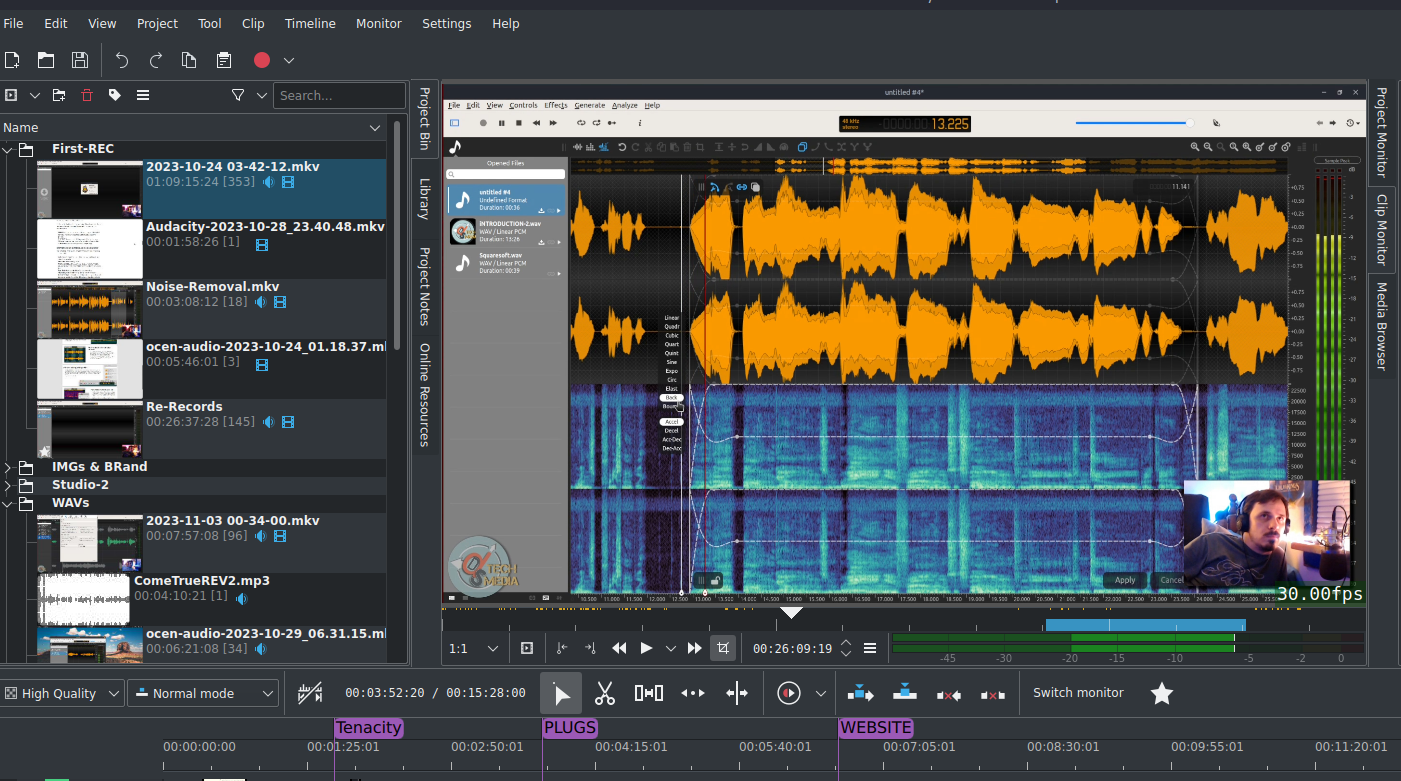Toggle video icon on Noise-Removal.mkv row
This screenshot has height=781, width=1401.
pyautogui.click(x=280, y=302)
